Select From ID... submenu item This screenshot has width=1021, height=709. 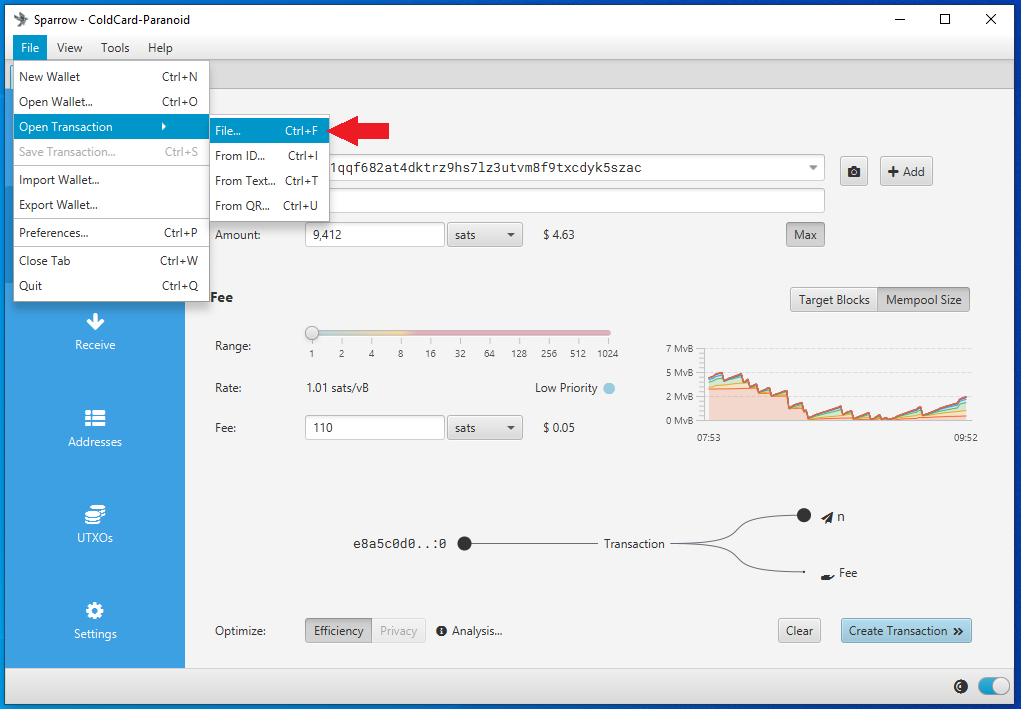pyautogui.click(x=269, y=156)
